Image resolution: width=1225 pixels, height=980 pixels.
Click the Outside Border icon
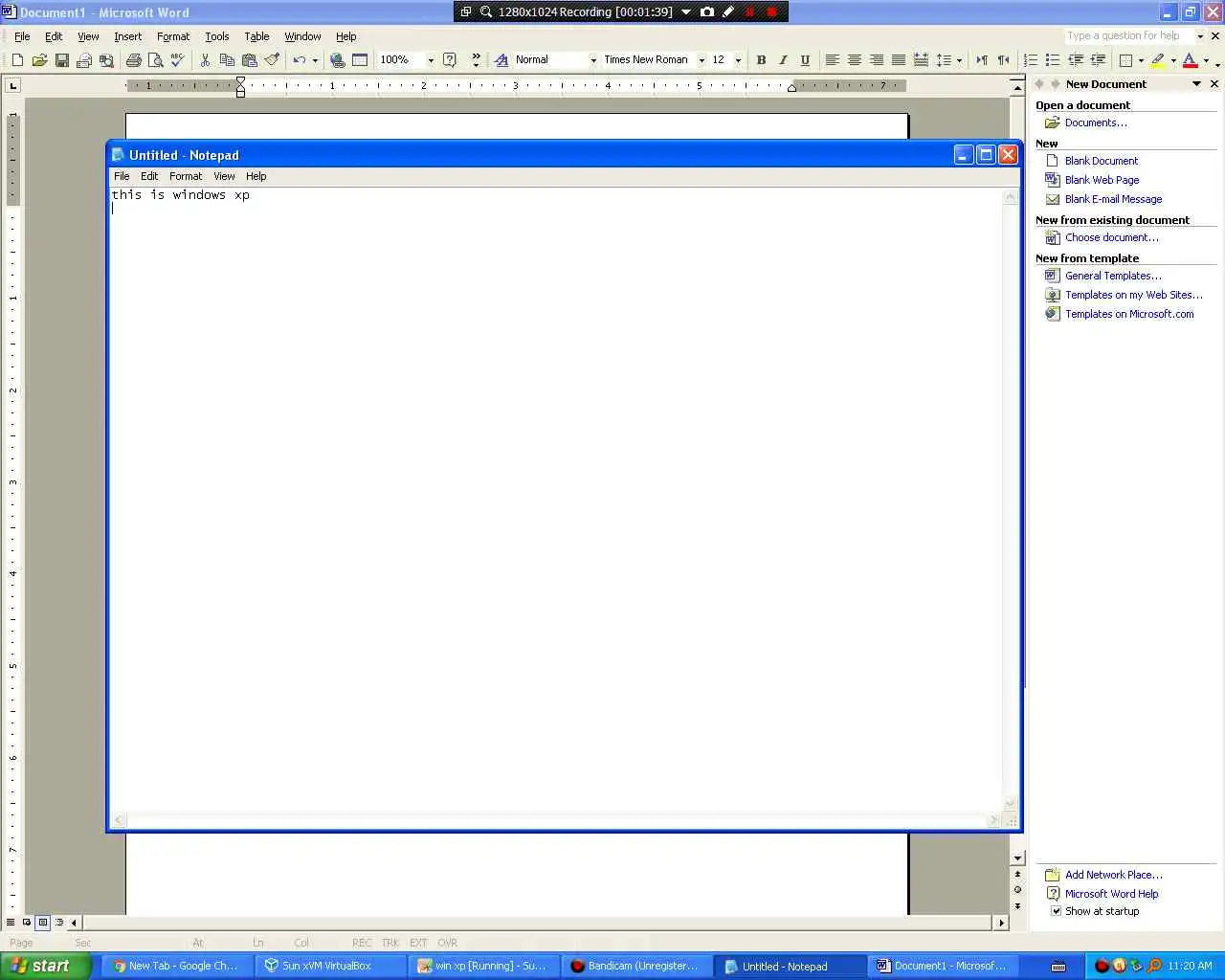[x=1126, y=59]
